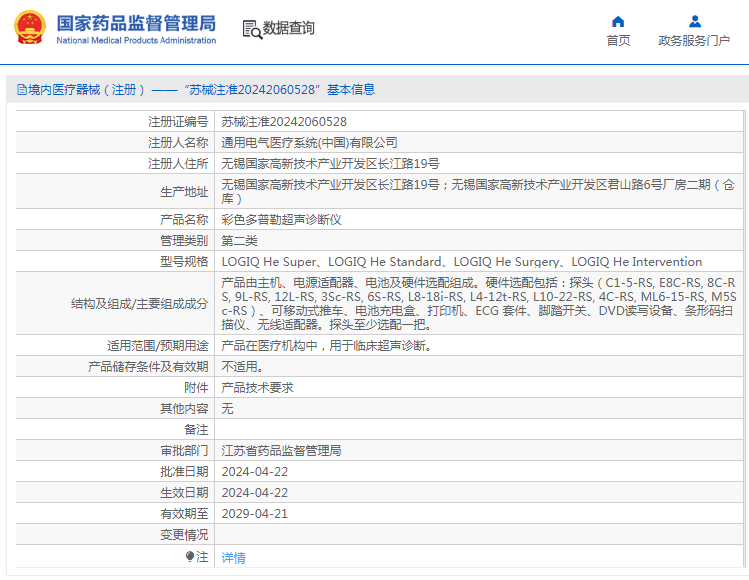
Task: Click the 产品名称 label
Action: pos(184,220)
